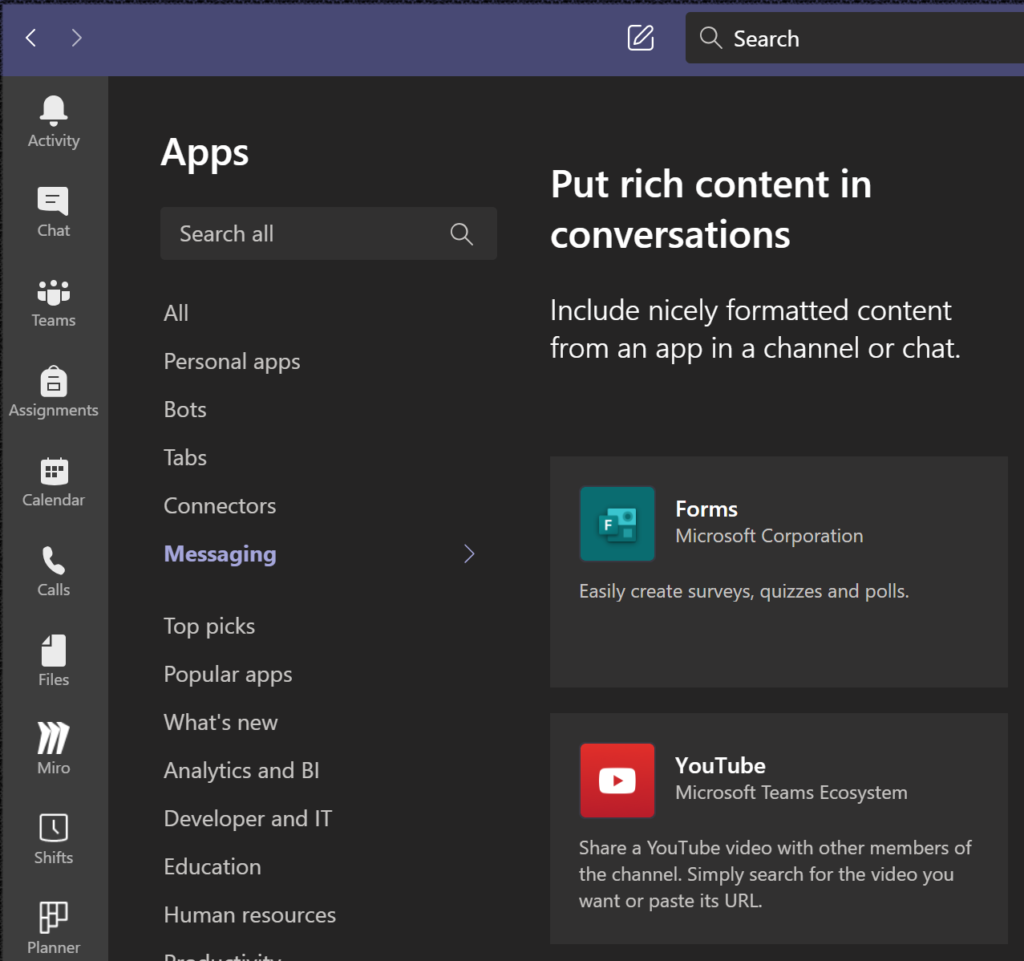
Task: Open the Top picks list
Action: click(x=209, y=627)
